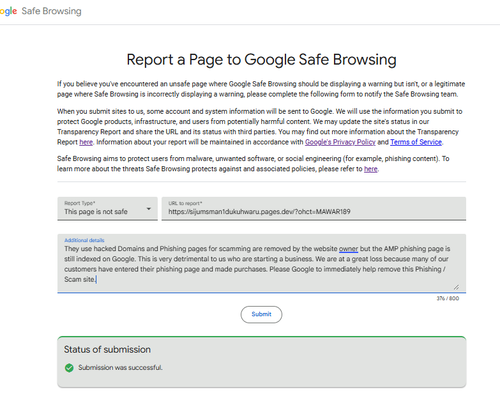Click the 'Submission was successful.' message
The image size is (500, 407).
[x=120, y=367]
